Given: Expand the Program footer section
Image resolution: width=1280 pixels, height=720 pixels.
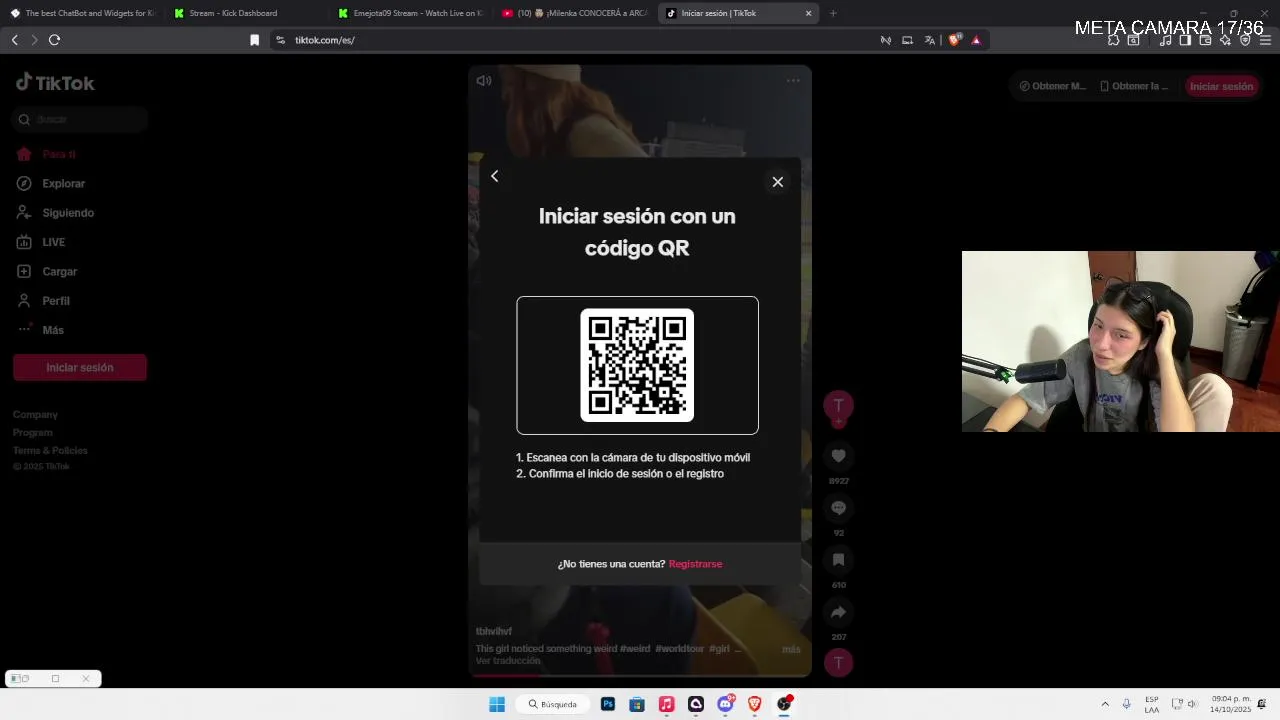Looking at the screenshot, I should [33, 432].
